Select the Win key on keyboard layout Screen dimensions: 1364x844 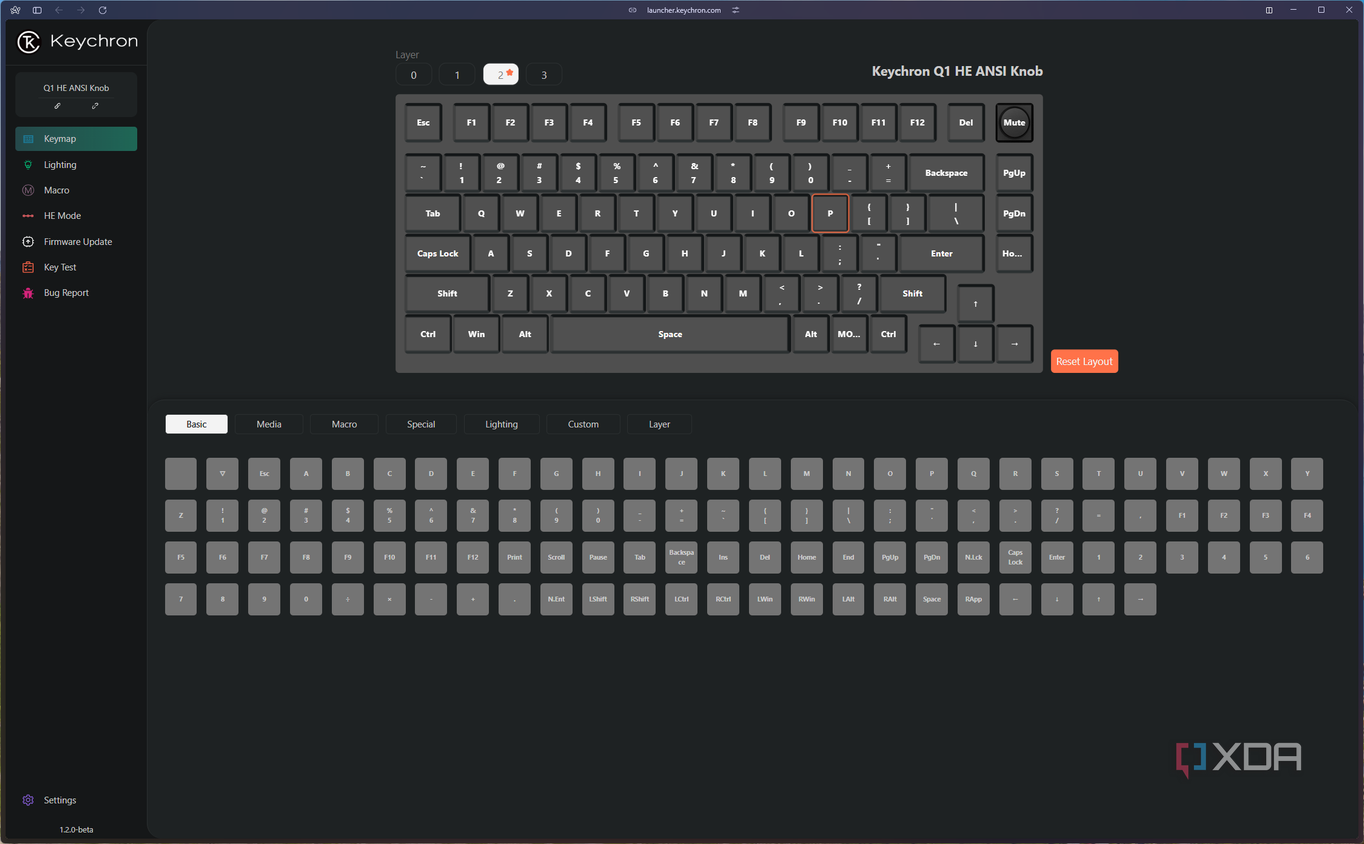[x=476, y=334]
